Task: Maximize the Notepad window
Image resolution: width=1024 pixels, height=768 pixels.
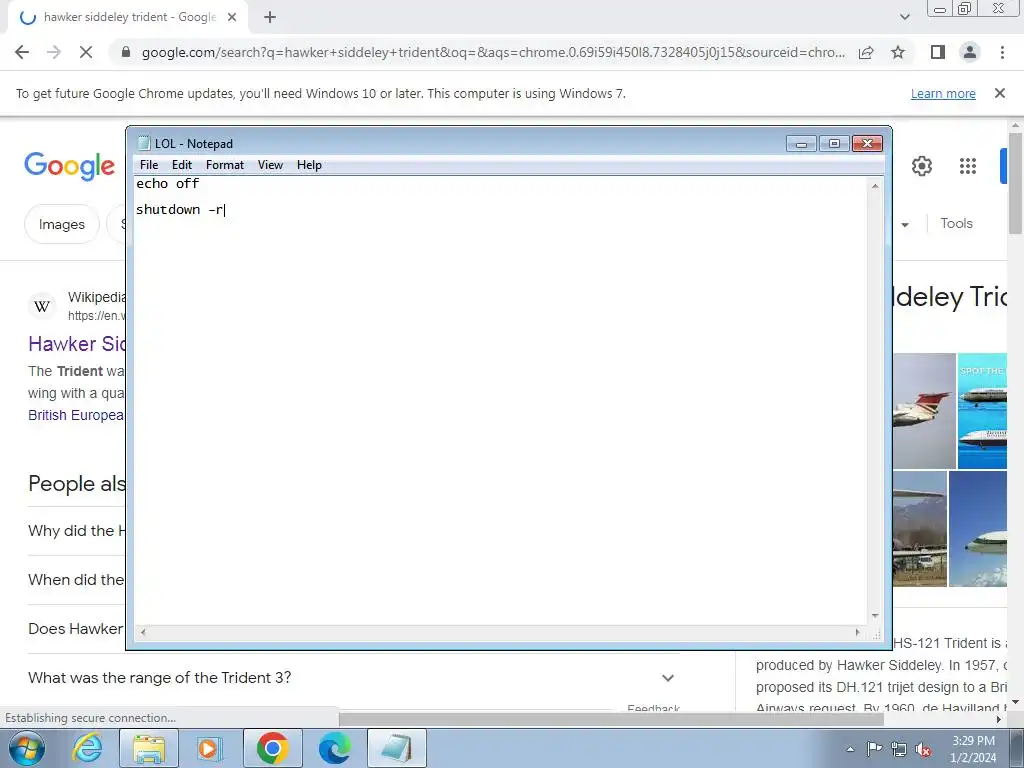Action: point(834,144)
